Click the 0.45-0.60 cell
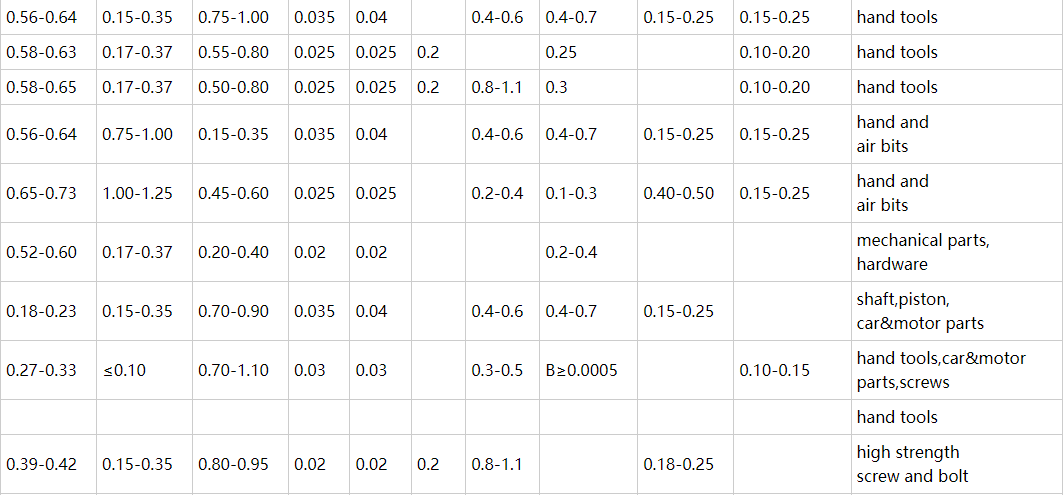Viewport: 1064px width, 495px height. [x=233, y=193]
